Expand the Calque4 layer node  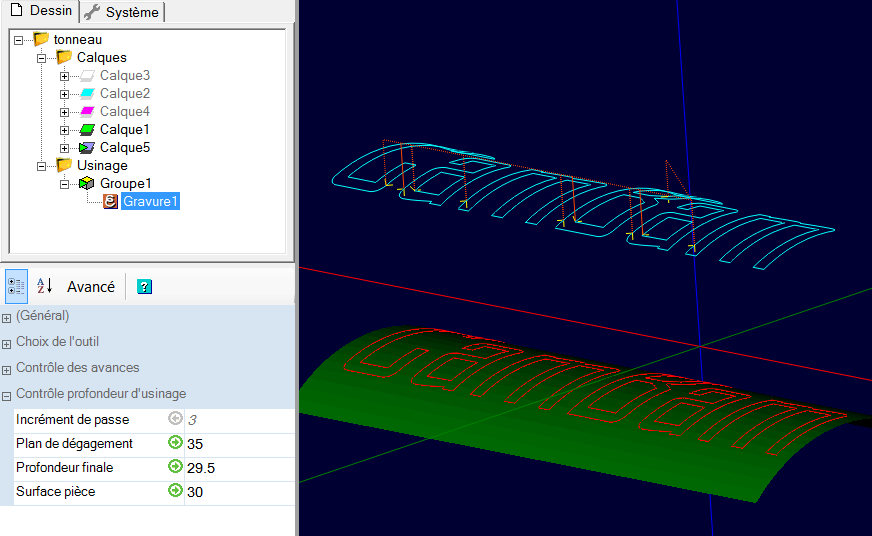coord(65,112)
